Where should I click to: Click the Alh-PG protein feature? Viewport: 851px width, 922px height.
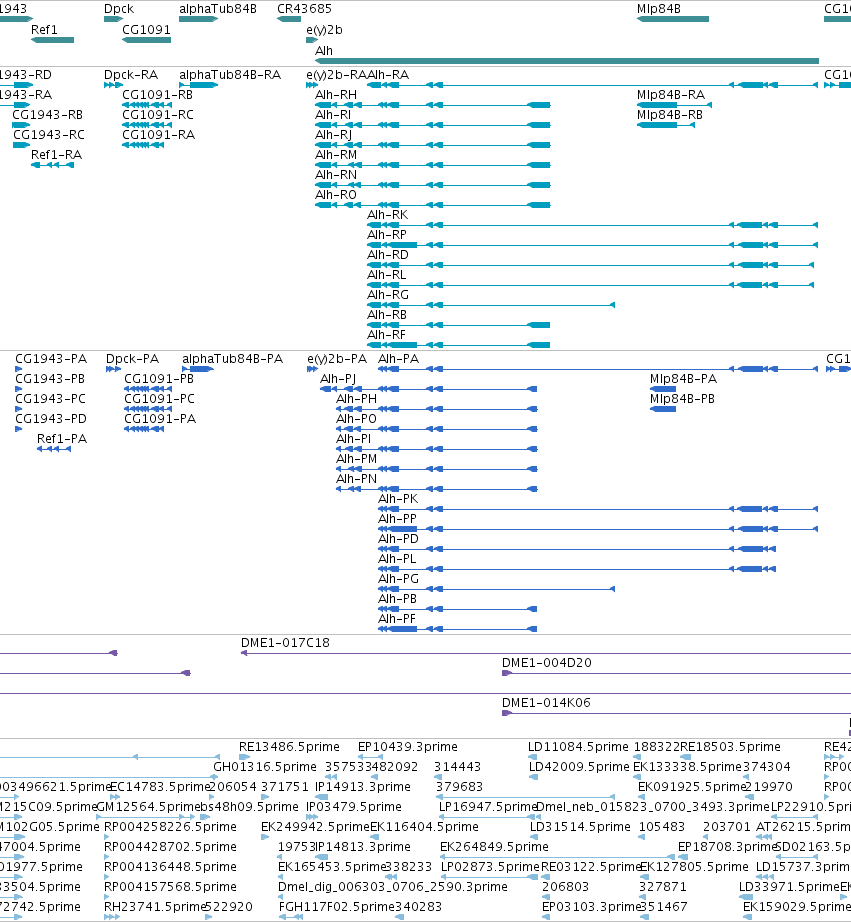coord(496,589)
